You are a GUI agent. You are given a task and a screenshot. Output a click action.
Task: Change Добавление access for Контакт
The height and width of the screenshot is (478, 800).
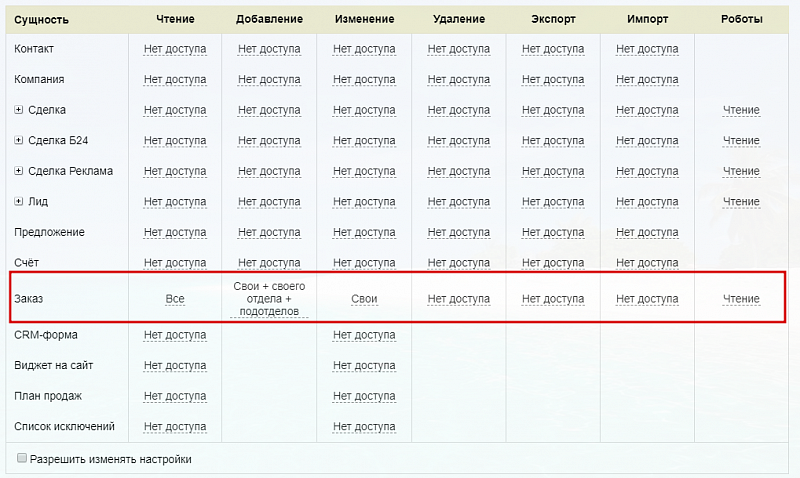tap(269, 49)
